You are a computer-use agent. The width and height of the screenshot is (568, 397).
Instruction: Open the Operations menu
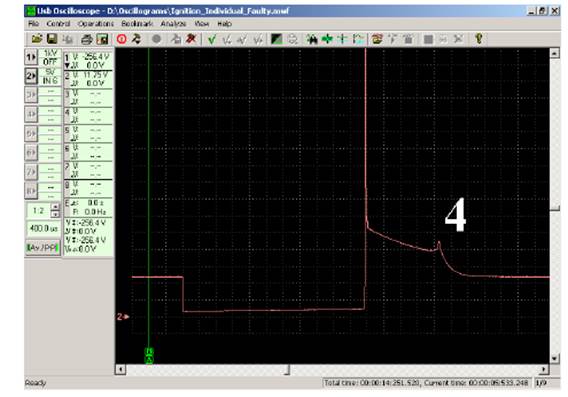(96, 24)
